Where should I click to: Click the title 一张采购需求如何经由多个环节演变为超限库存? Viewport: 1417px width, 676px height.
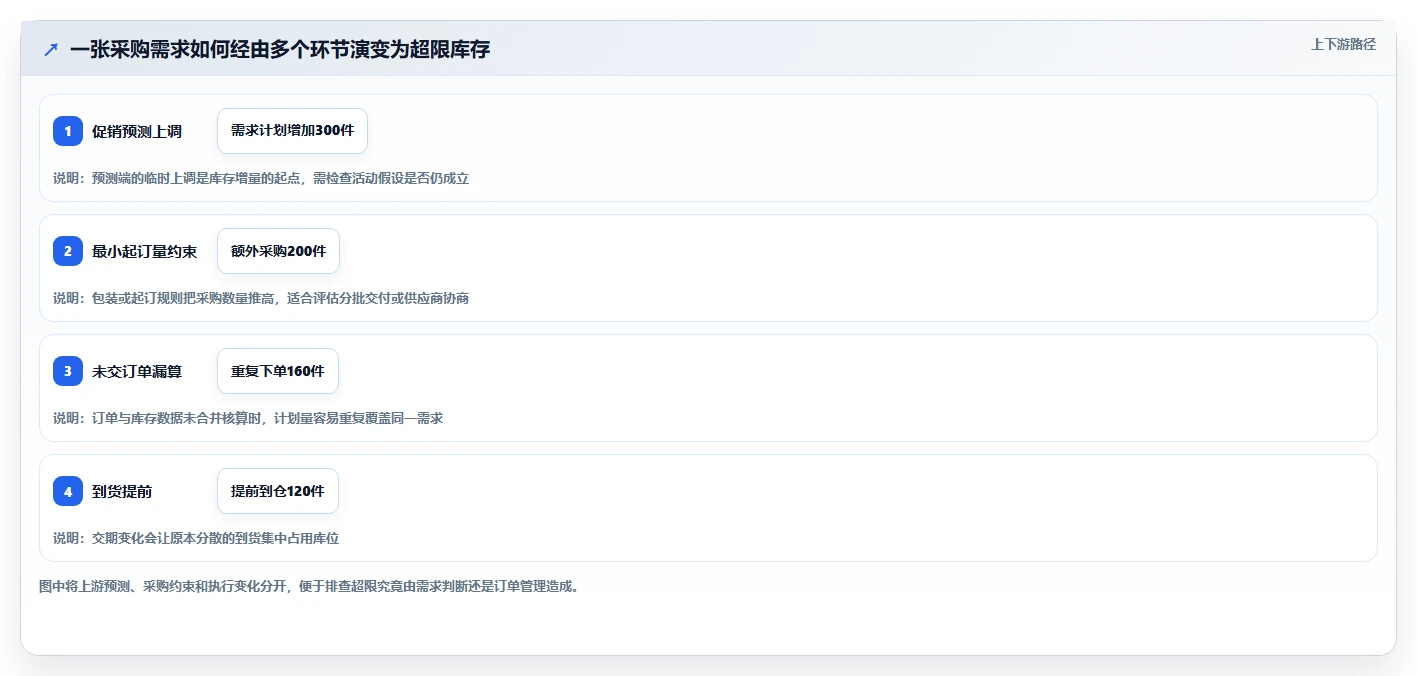[x=280, y=49]
